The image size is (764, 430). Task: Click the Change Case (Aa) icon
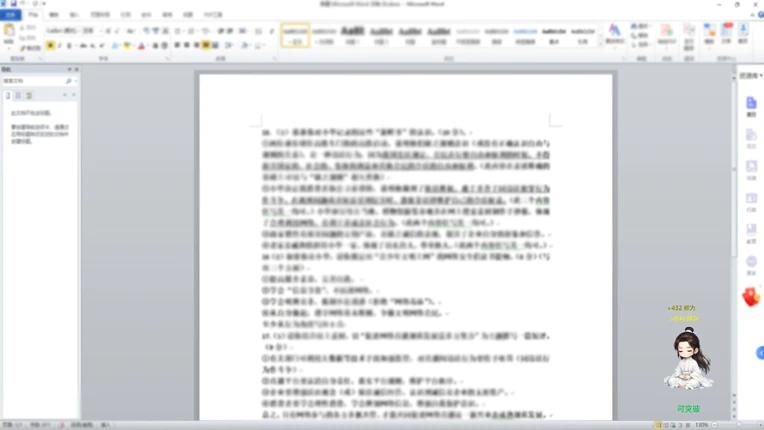131,31
